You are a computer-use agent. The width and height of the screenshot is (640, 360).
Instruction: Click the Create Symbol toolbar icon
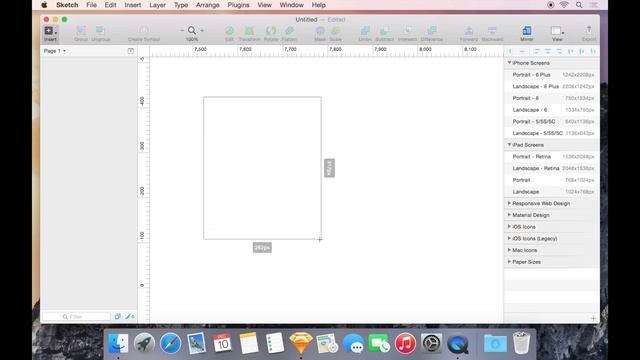[144, 31]
